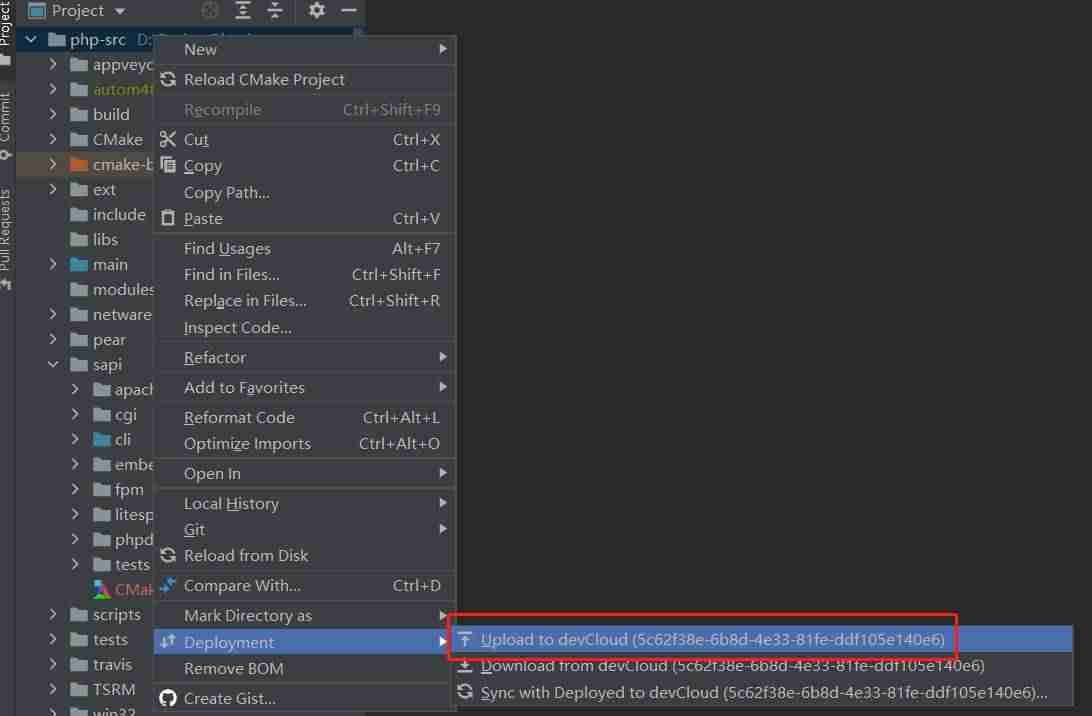Open the Commit tool window tab
This screenshot has width=1092, height=716.
(x=6, y=125)
